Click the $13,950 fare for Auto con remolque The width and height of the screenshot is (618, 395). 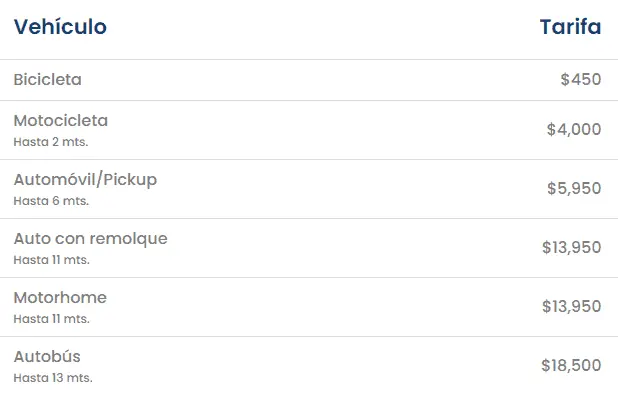click(x=571, y=248)
